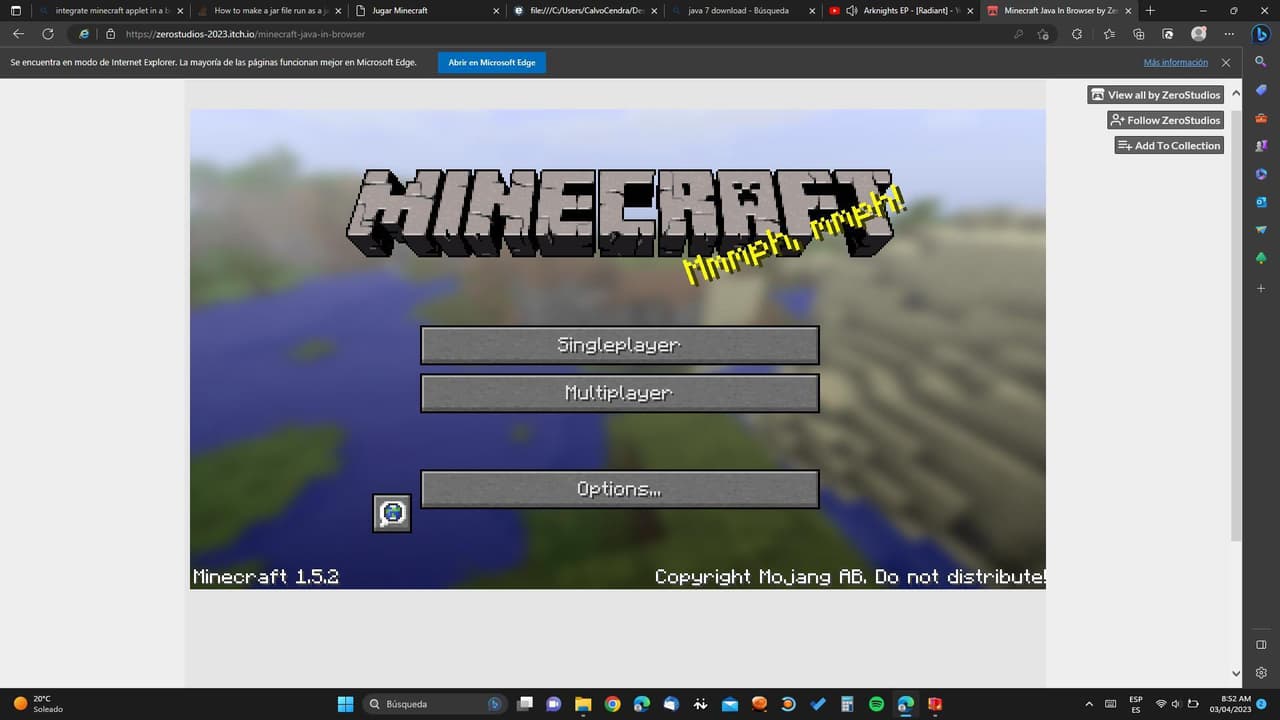Screen dimensions: 1280x720
Task: Open Spotify from the taskbar
Action: (876, 704)
